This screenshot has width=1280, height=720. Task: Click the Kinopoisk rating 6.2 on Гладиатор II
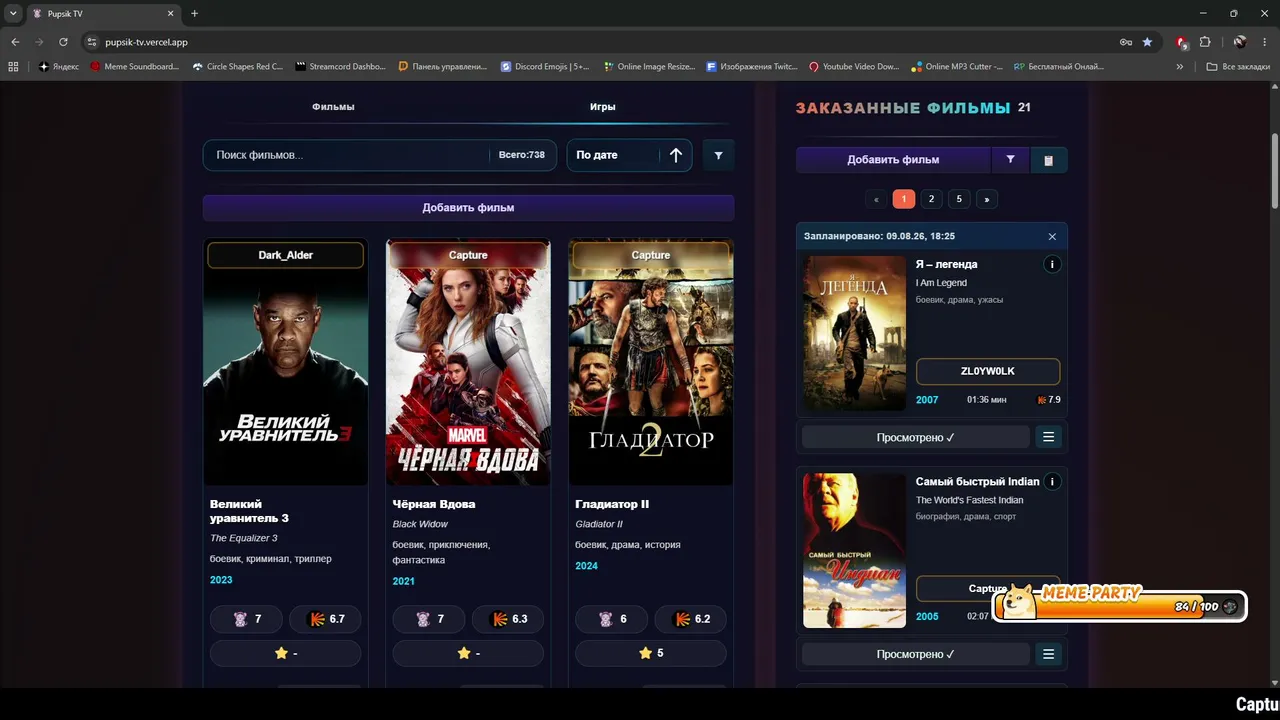(691, 619)
